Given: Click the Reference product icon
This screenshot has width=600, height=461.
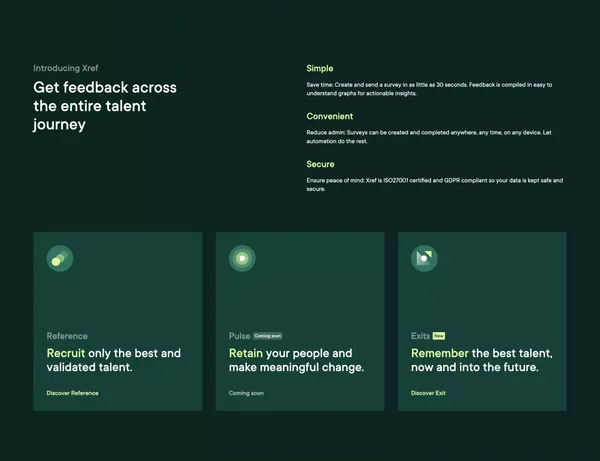Looking at the screenshot, I should (x=60, y=258).
